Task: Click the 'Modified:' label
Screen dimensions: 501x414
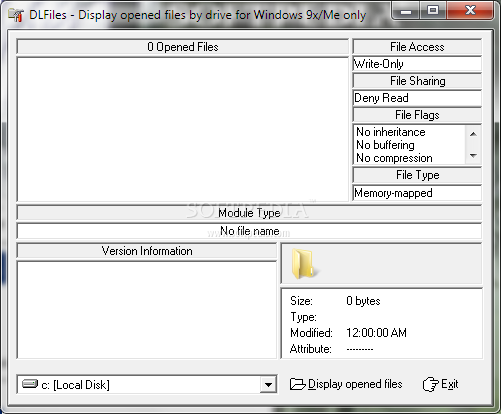Action: [x=311, y=333]
